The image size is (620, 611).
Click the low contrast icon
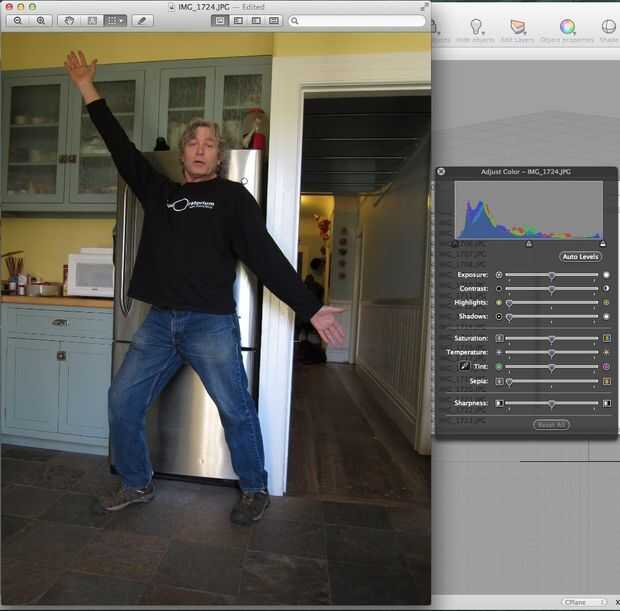[499, 289]
